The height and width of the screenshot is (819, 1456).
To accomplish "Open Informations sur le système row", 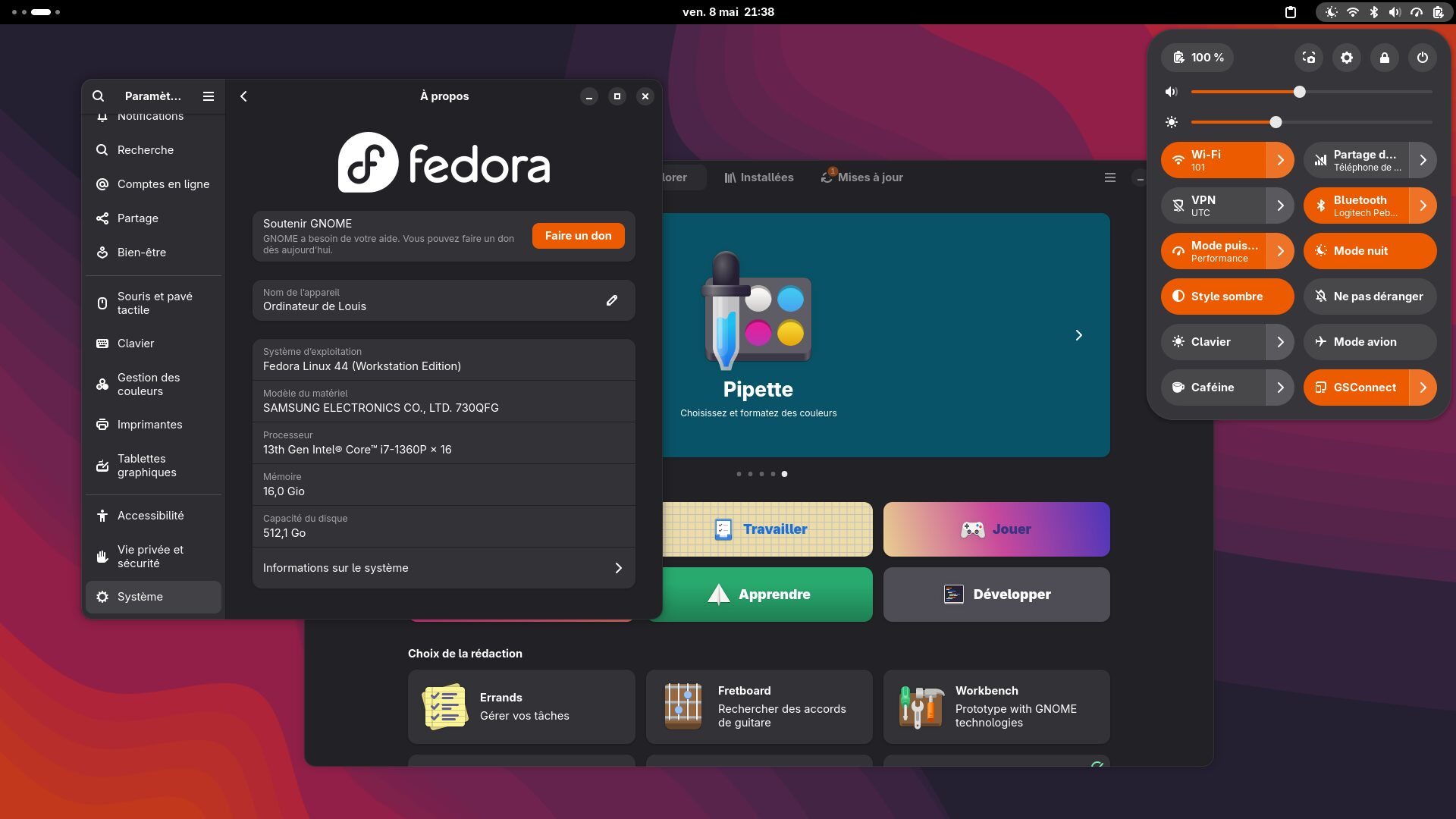I will tap(444, 568).
